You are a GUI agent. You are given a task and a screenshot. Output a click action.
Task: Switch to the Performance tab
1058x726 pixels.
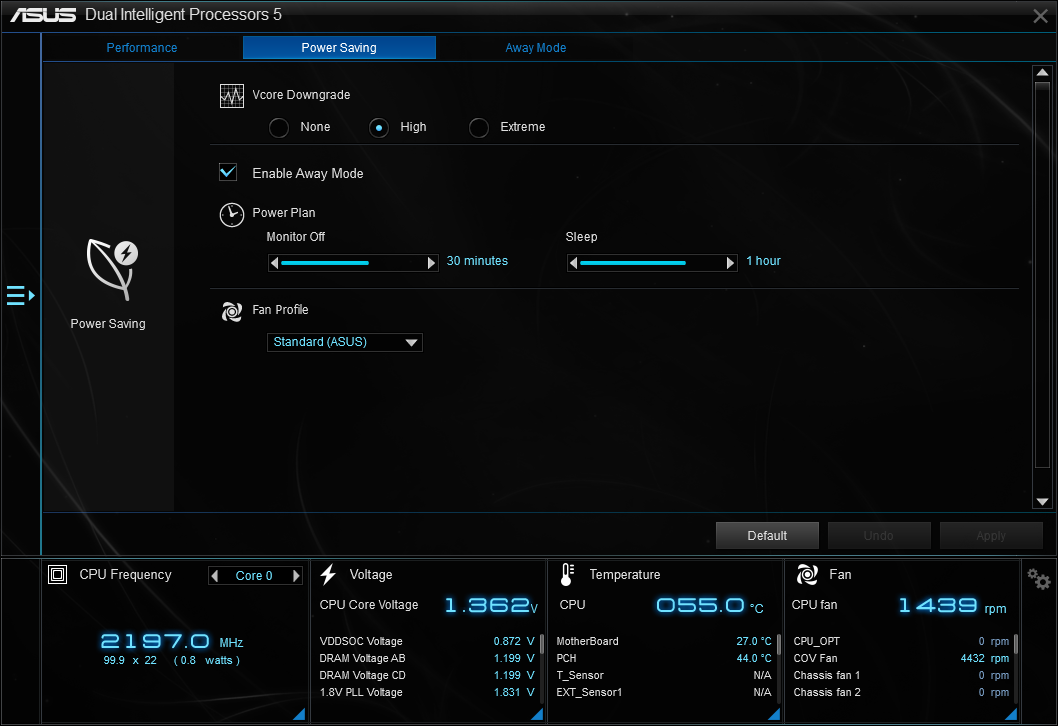[142, 48]
